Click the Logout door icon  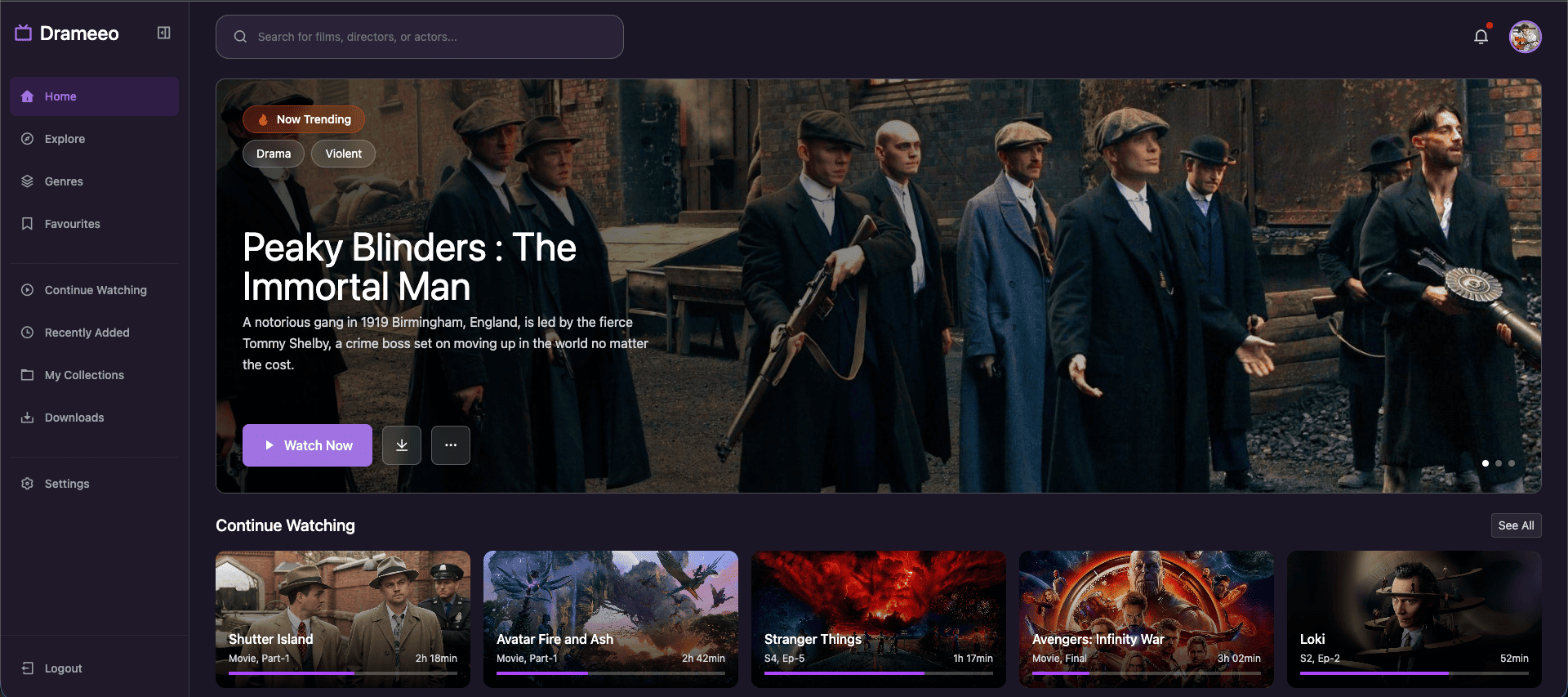point(27,668)
